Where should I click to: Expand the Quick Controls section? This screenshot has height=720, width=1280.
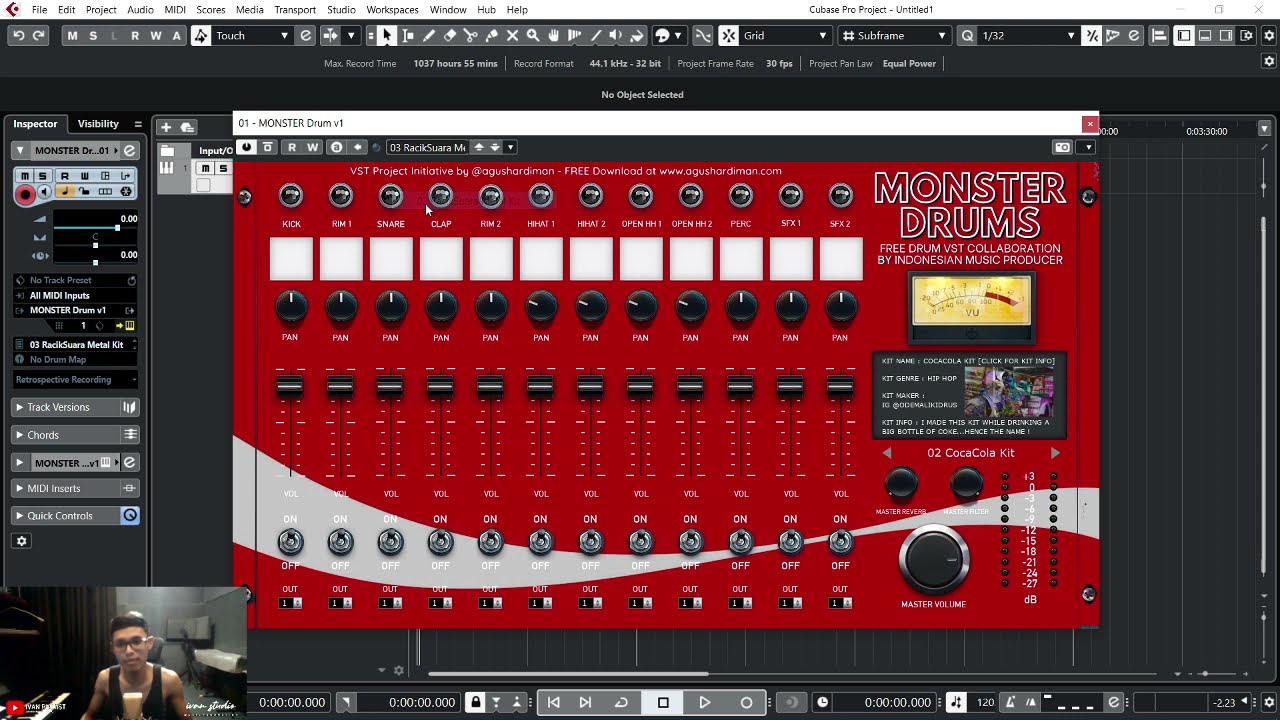[75, 516]
